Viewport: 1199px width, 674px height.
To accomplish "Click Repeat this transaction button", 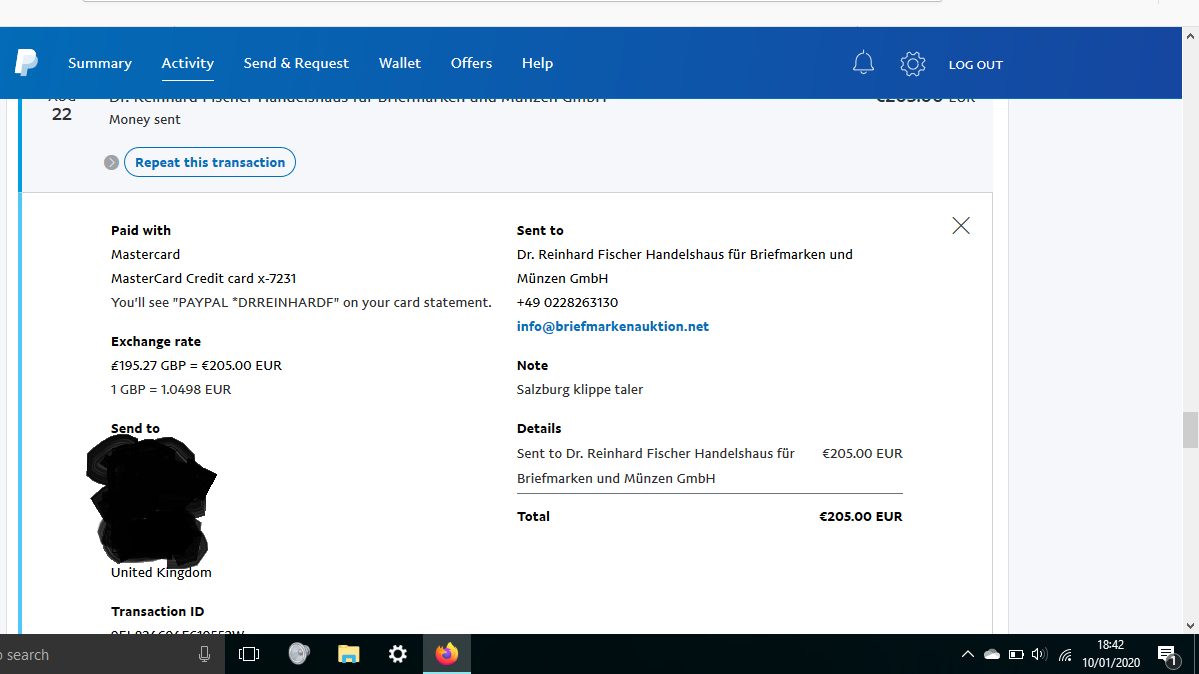I will click(210, 162).
